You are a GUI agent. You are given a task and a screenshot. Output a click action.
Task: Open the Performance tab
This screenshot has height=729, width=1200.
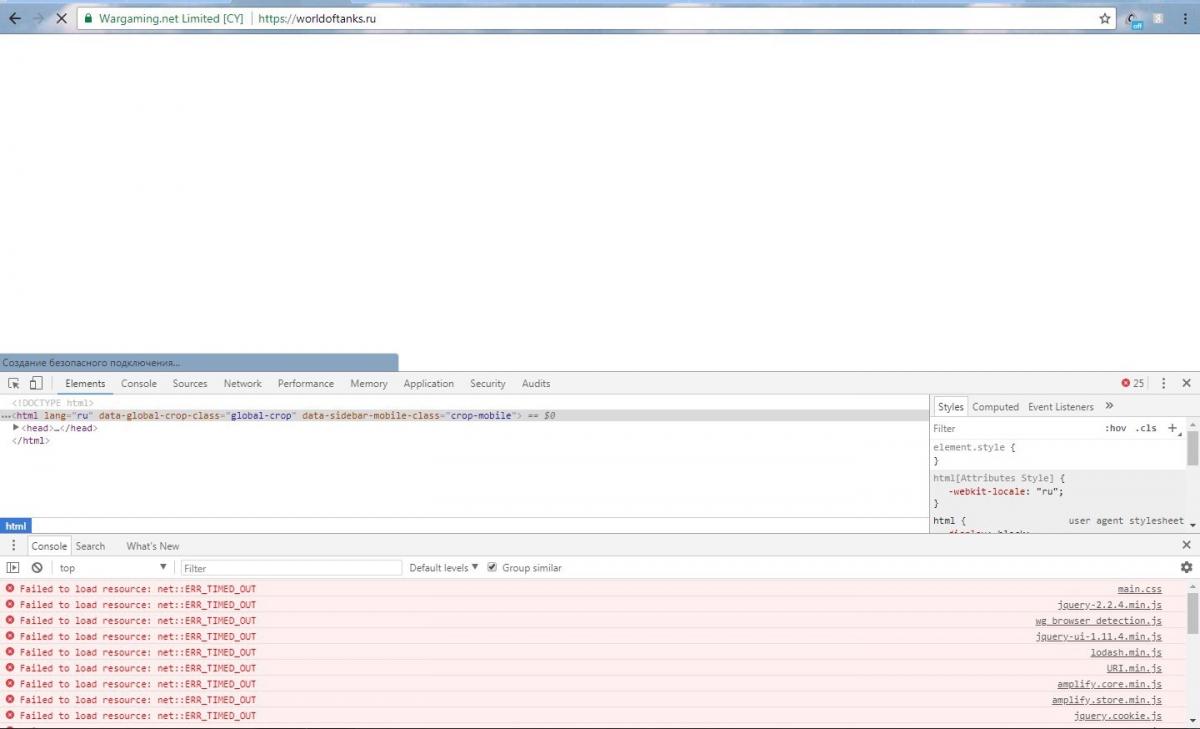306,383
